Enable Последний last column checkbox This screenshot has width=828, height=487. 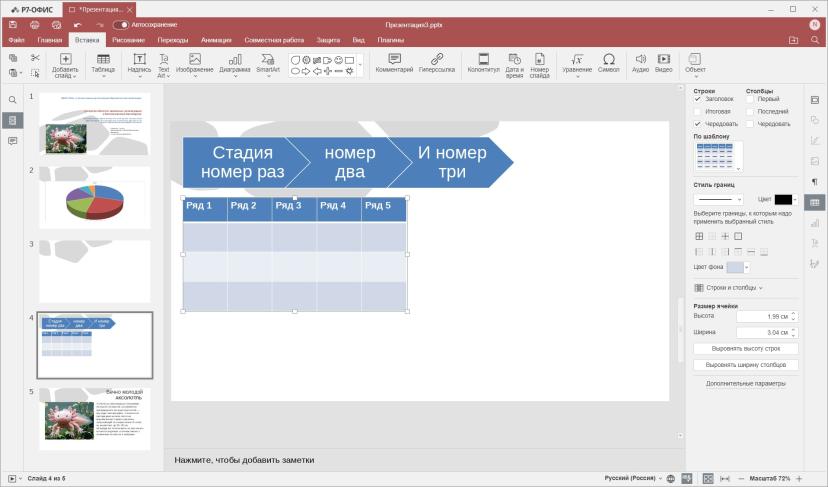tap(750, 111)
